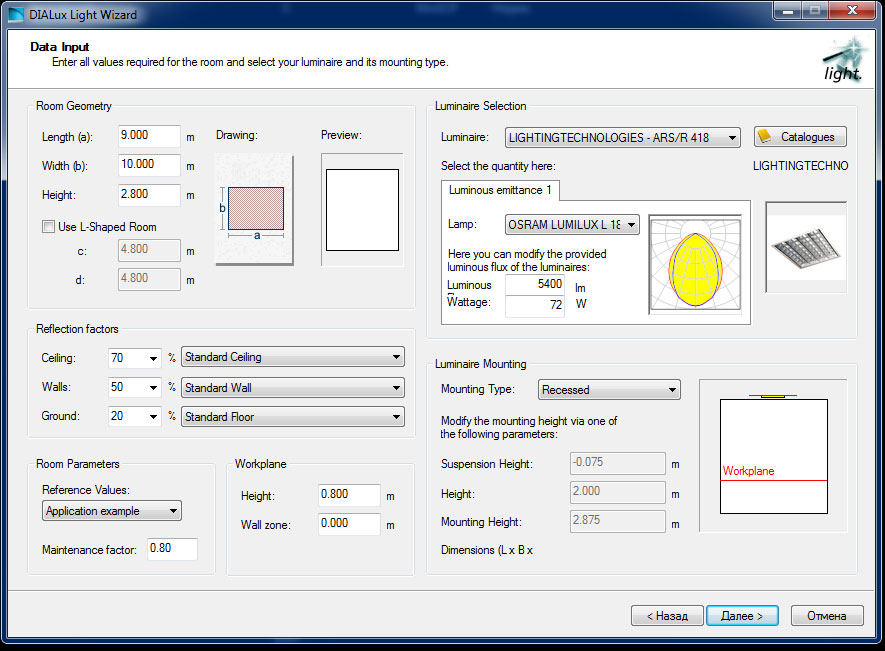Click the DIALux light logo in header
Image resolution: width=885 pixels, height=651 pixels.
(x=842, y=60)
